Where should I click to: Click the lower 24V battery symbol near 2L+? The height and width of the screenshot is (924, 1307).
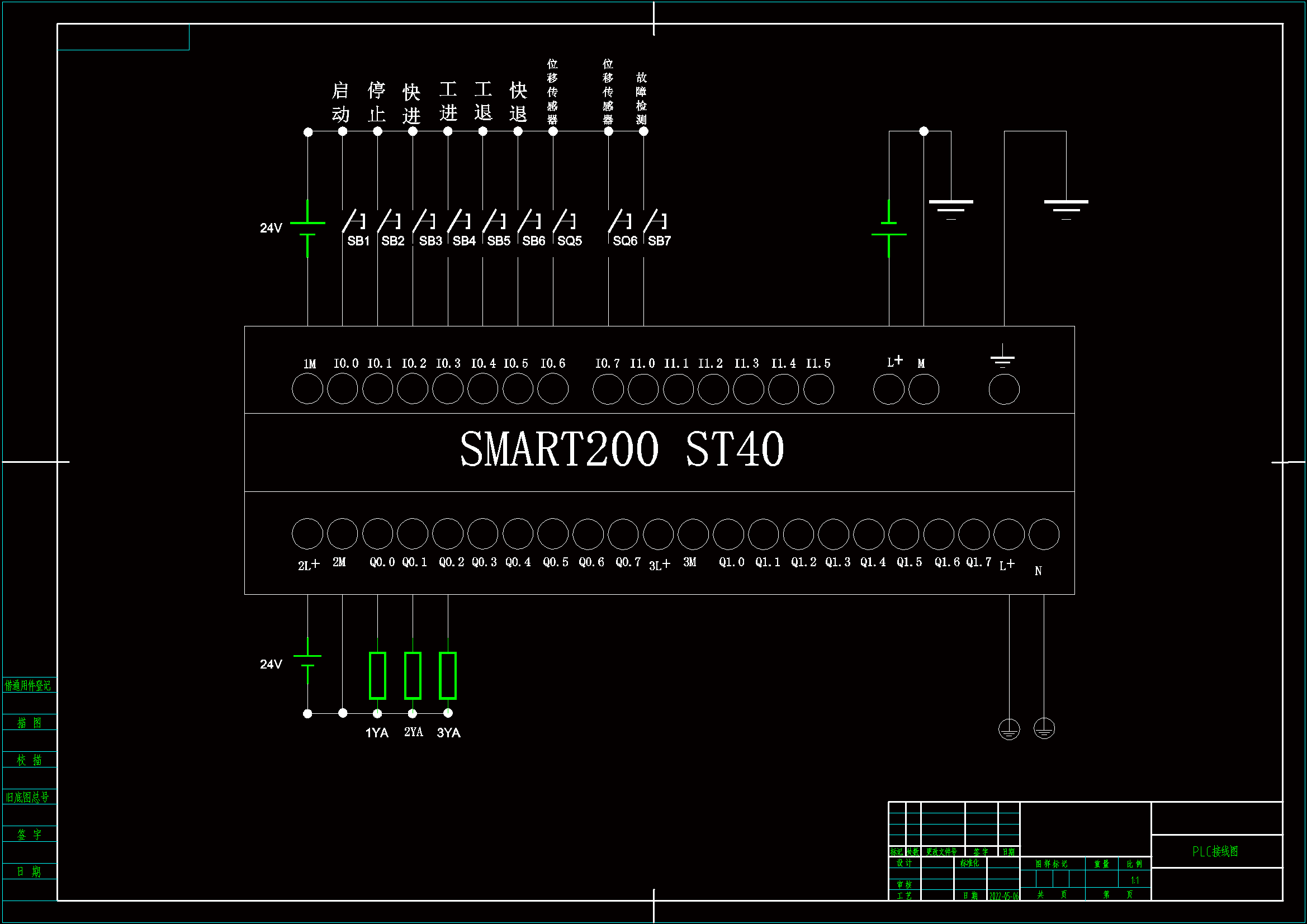pyautogui.click(x=307, y=660)
